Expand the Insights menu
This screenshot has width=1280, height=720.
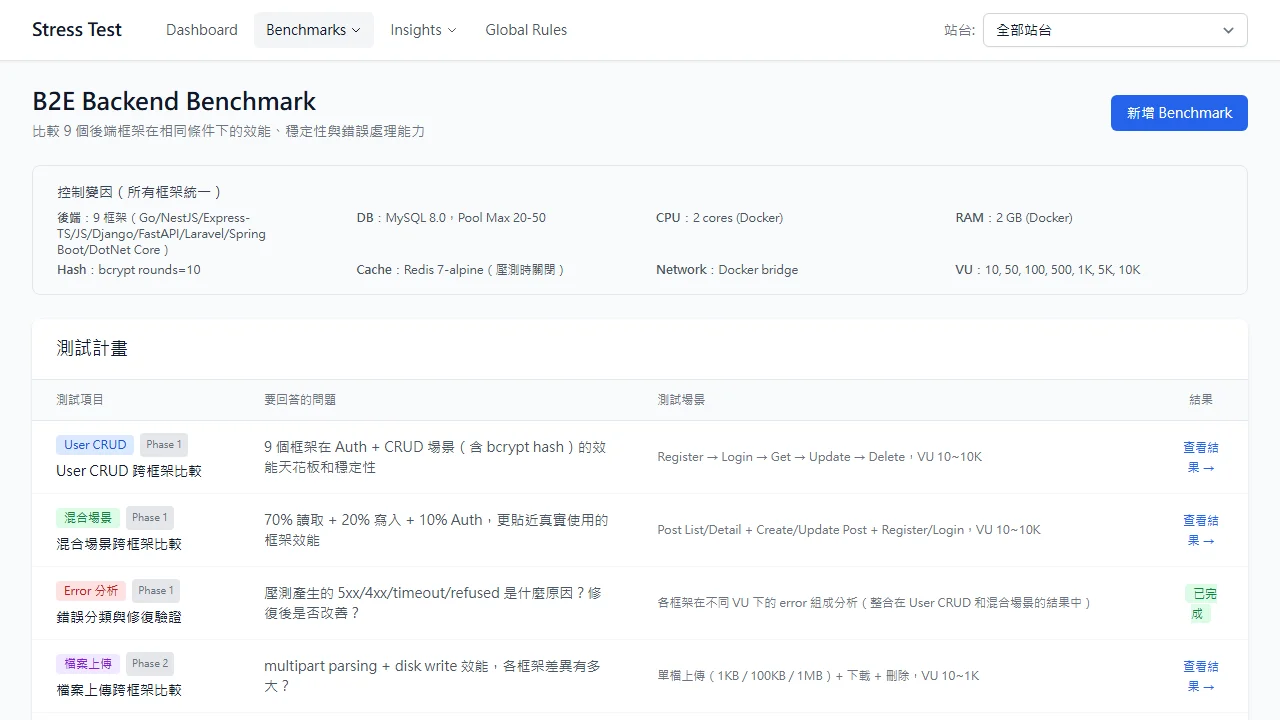tap(423, 30)
